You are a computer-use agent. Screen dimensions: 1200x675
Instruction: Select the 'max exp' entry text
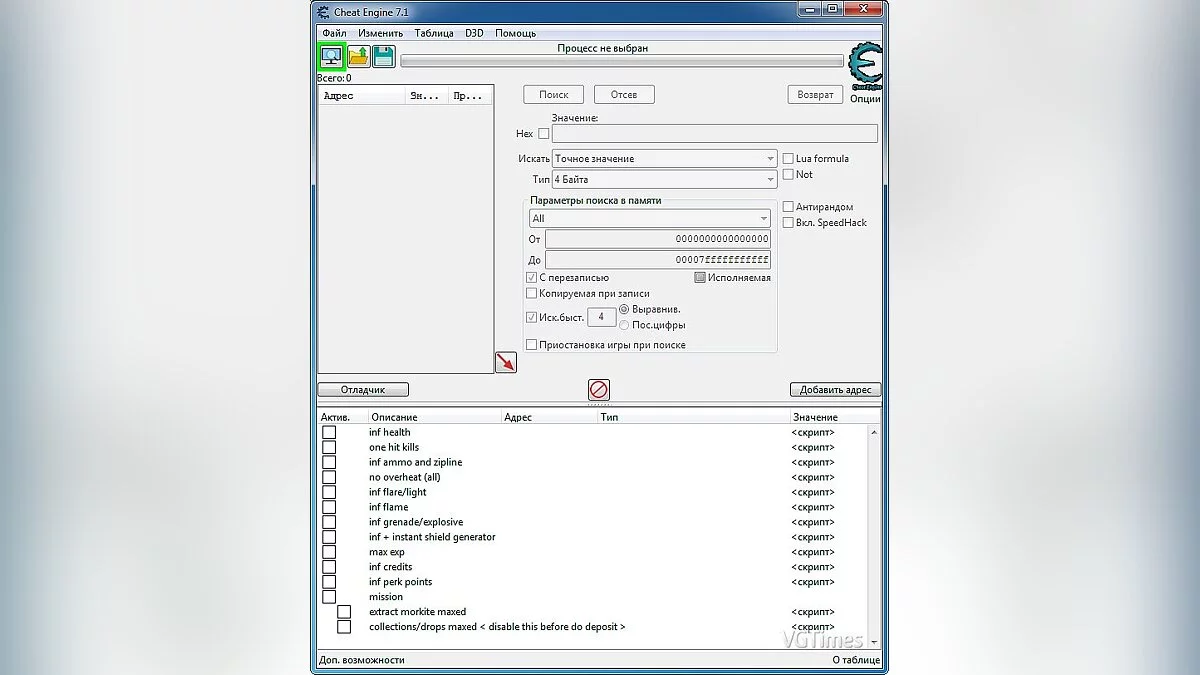pyautogui.click(x=387, y=552)
